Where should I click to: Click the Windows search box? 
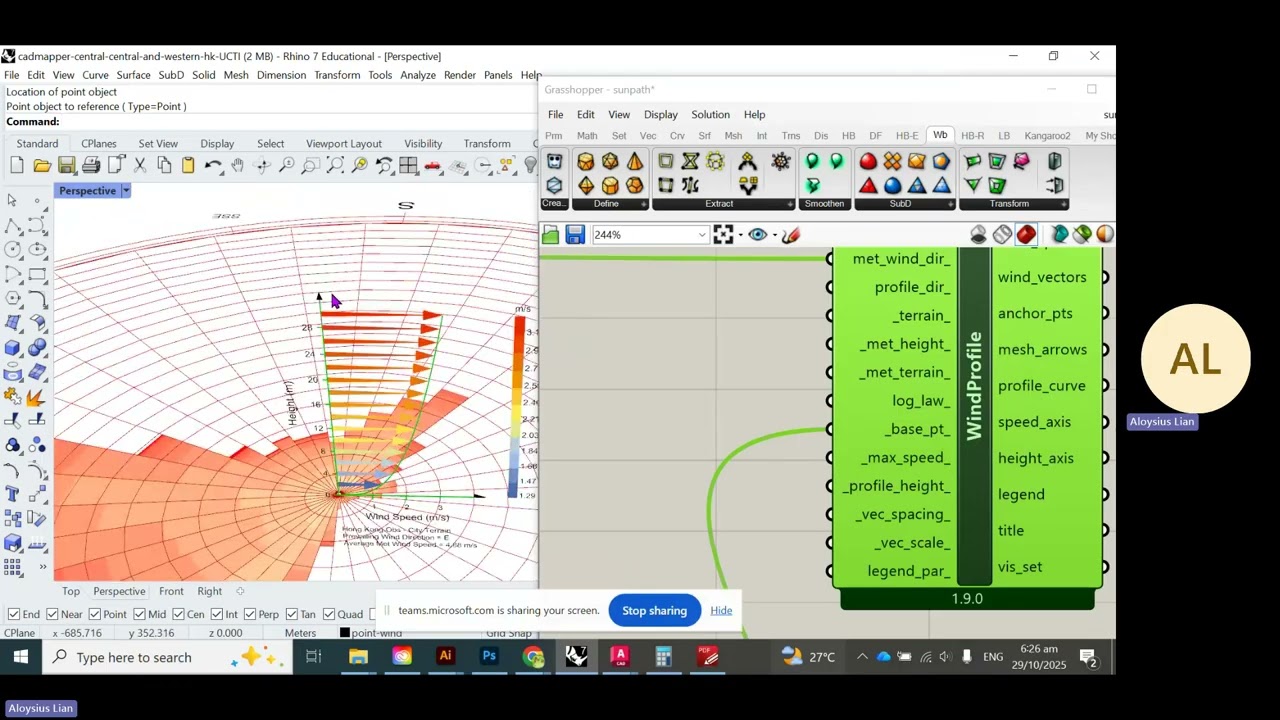(166, 657)
